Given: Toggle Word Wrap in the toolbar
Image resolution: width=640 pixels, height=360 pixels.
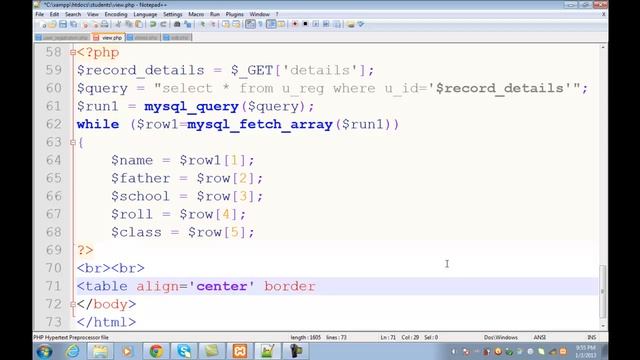Looking at the screenshot, I should [x=250, y=24].
